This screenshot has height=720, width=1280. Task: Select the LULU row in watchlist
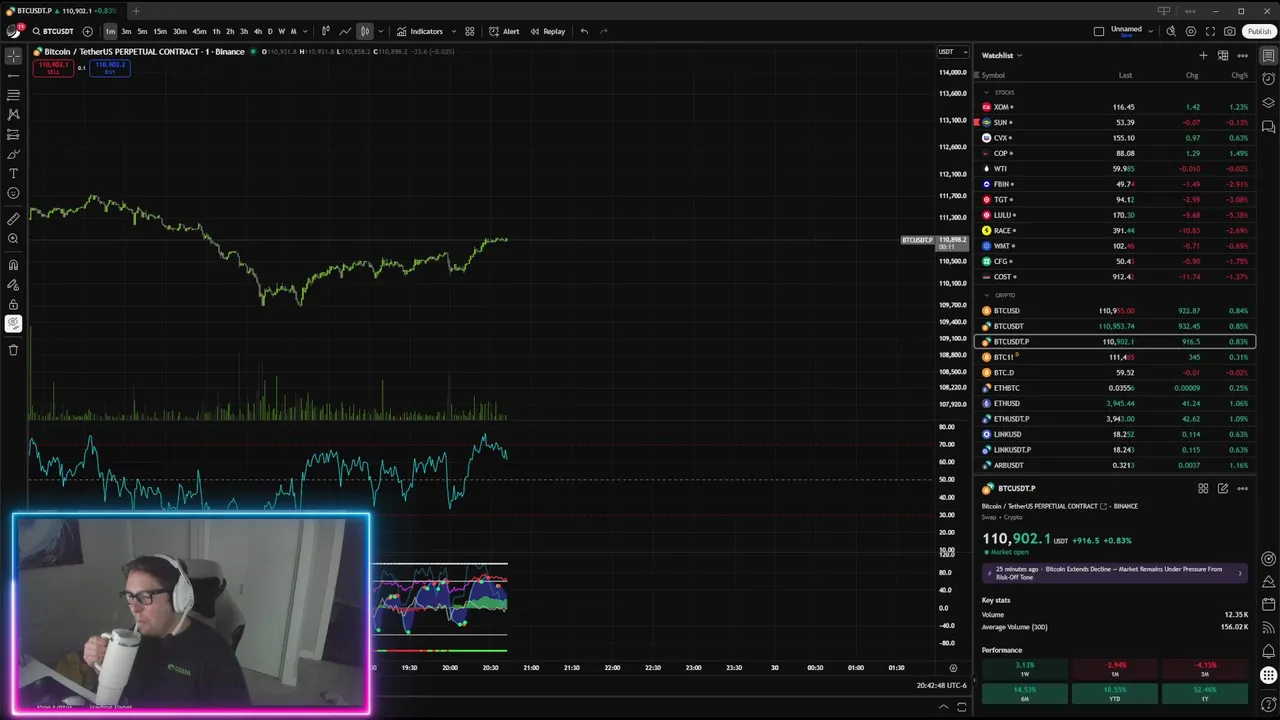coord(1115,215)
